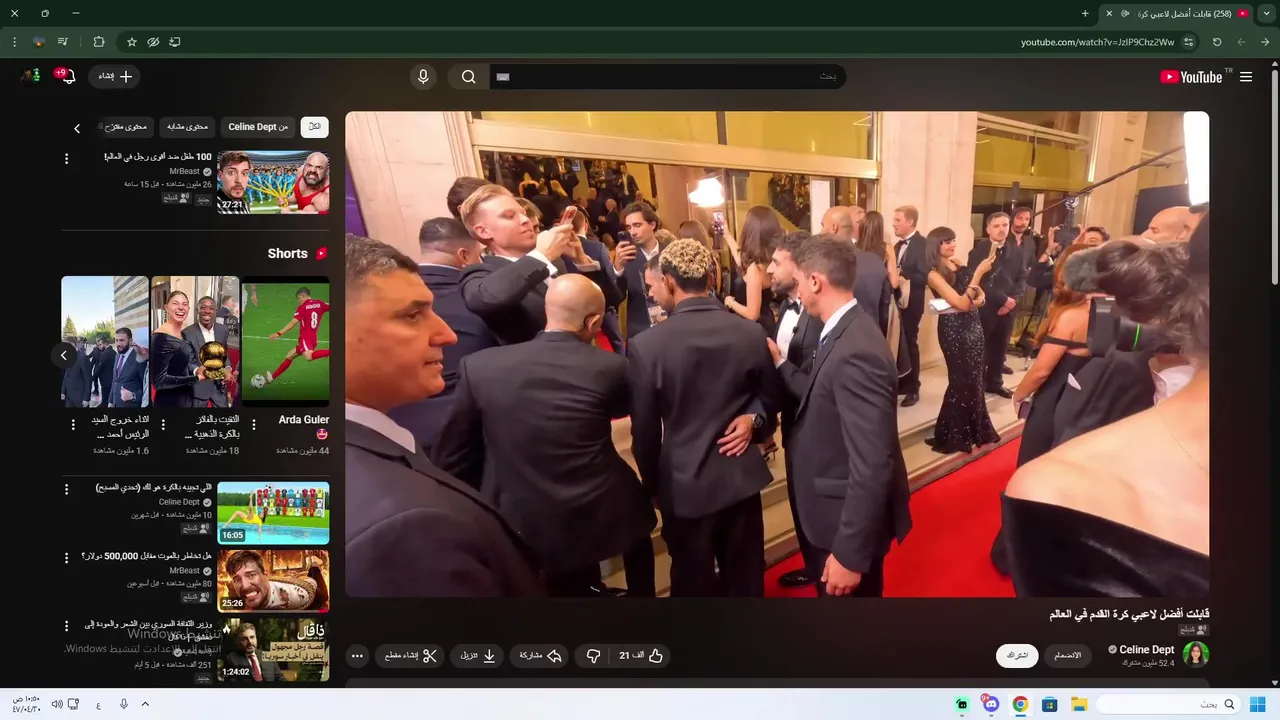Viewport: 1280px width, 720px height.
Task: Start voice search with the microphone
Action: (423, 77)
